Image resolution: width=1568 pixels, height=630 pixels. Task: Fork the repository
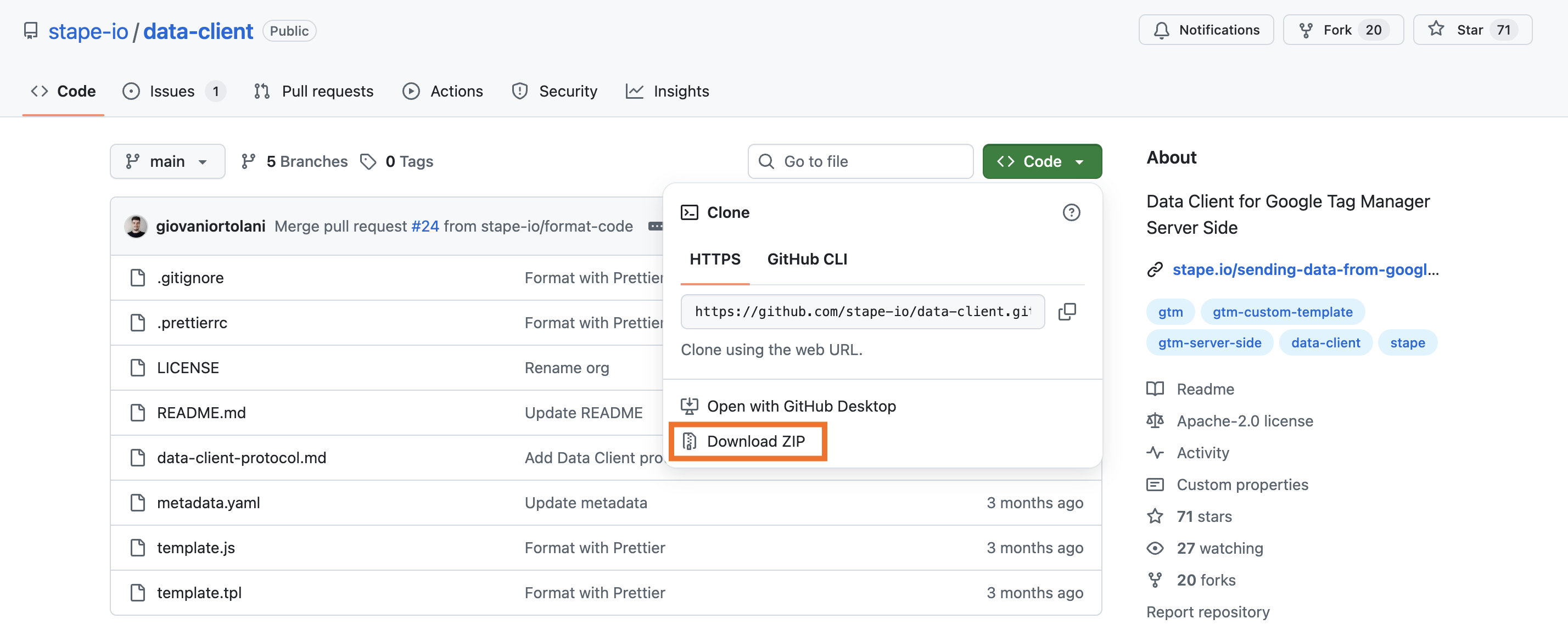(1343, 30)
